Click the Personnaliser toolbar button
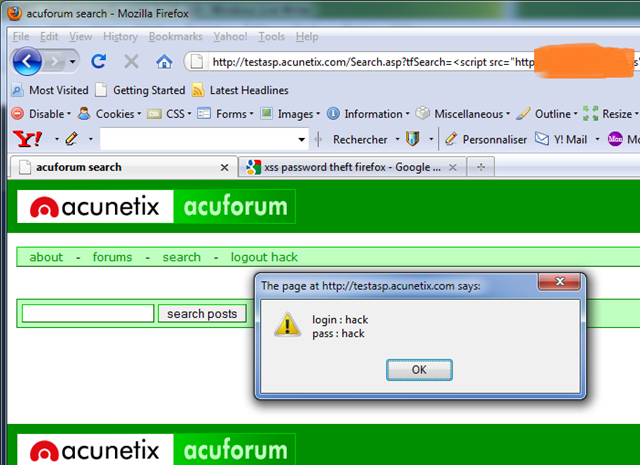640x465 pixels. [x=486, y=140]
